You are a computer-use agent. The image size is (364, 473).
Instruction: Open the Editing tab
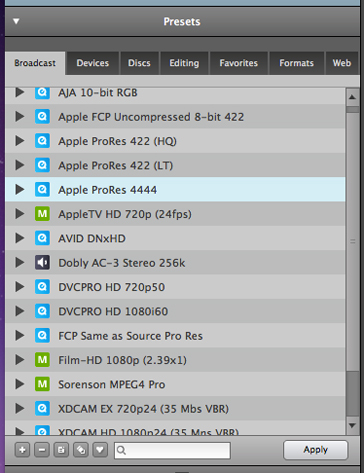[x=184, y=63]
